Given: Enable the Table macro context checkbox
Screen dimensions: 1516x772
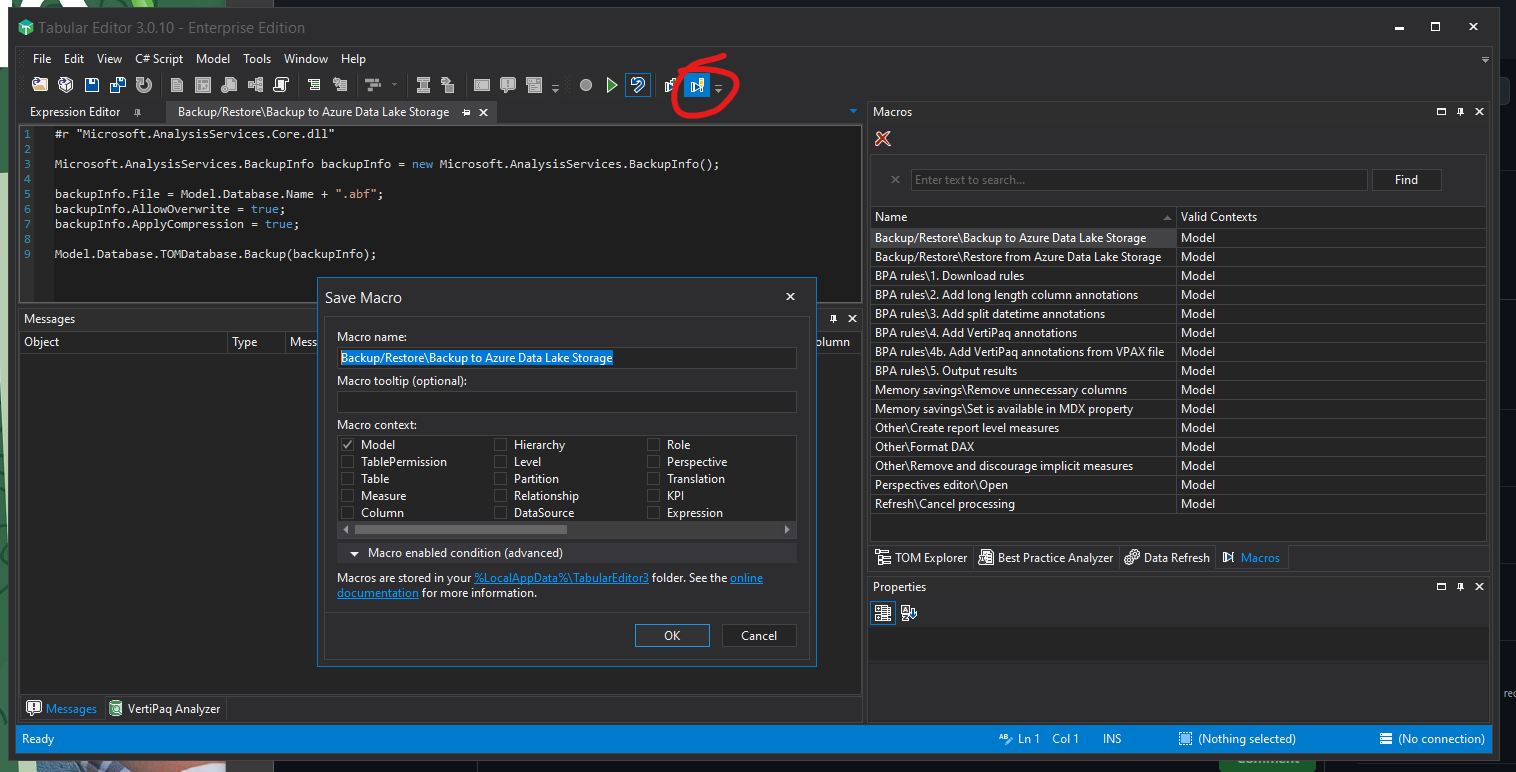Looking at the screenshot, I should 348,478.
